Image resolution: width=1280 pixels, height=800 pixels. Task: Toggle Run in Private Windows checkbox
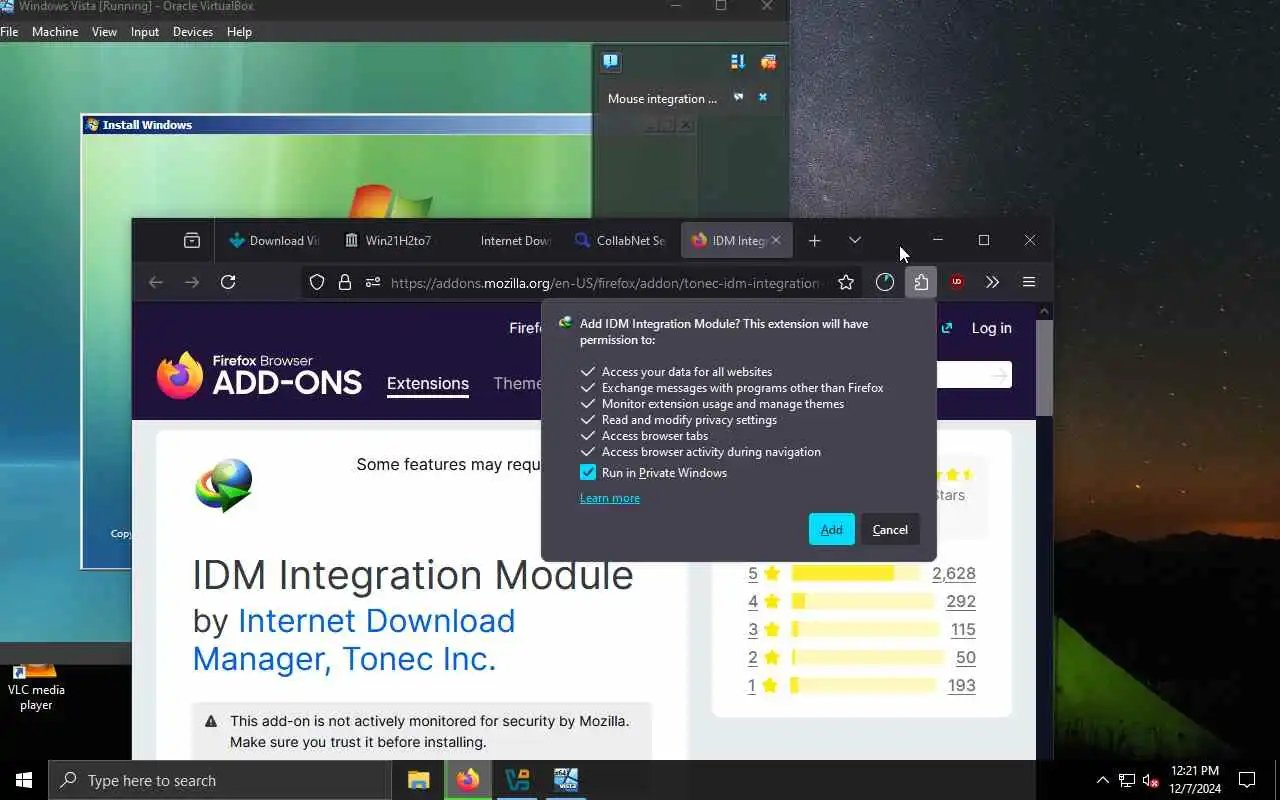point(588,473)
